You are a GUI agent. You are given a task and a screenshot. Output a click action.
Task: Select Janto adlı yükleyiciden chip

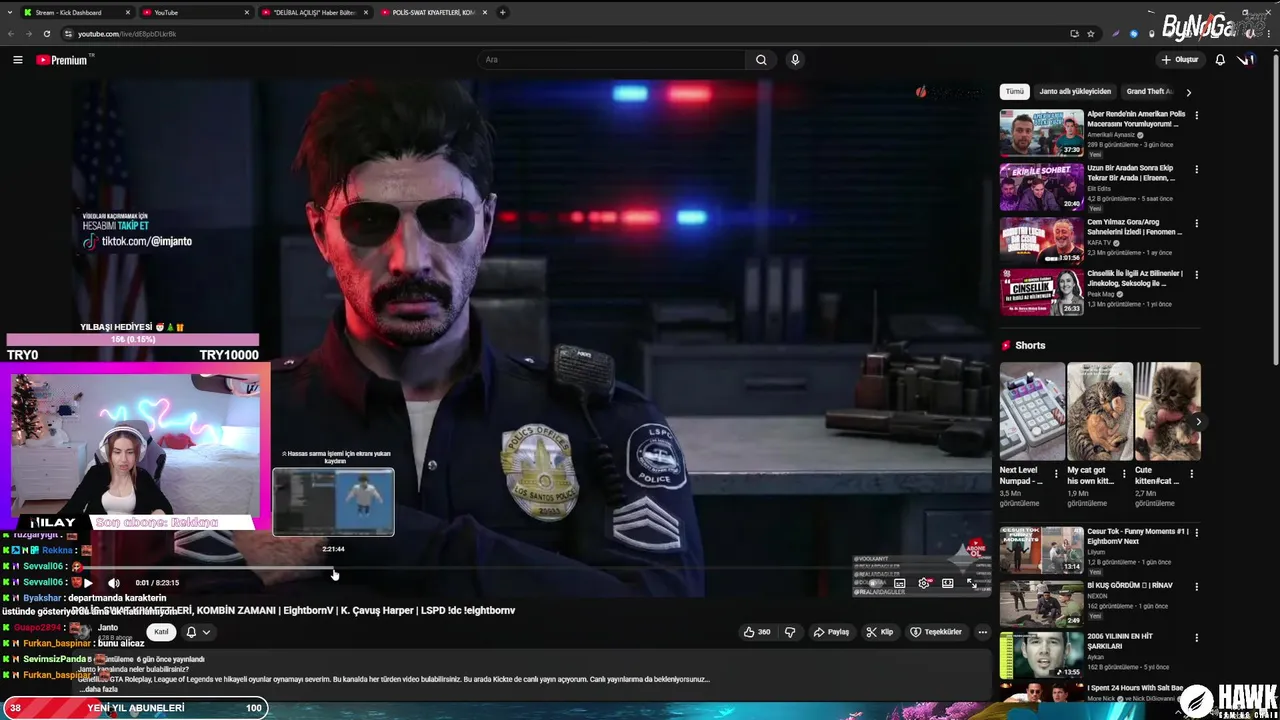click(1075, 92)
